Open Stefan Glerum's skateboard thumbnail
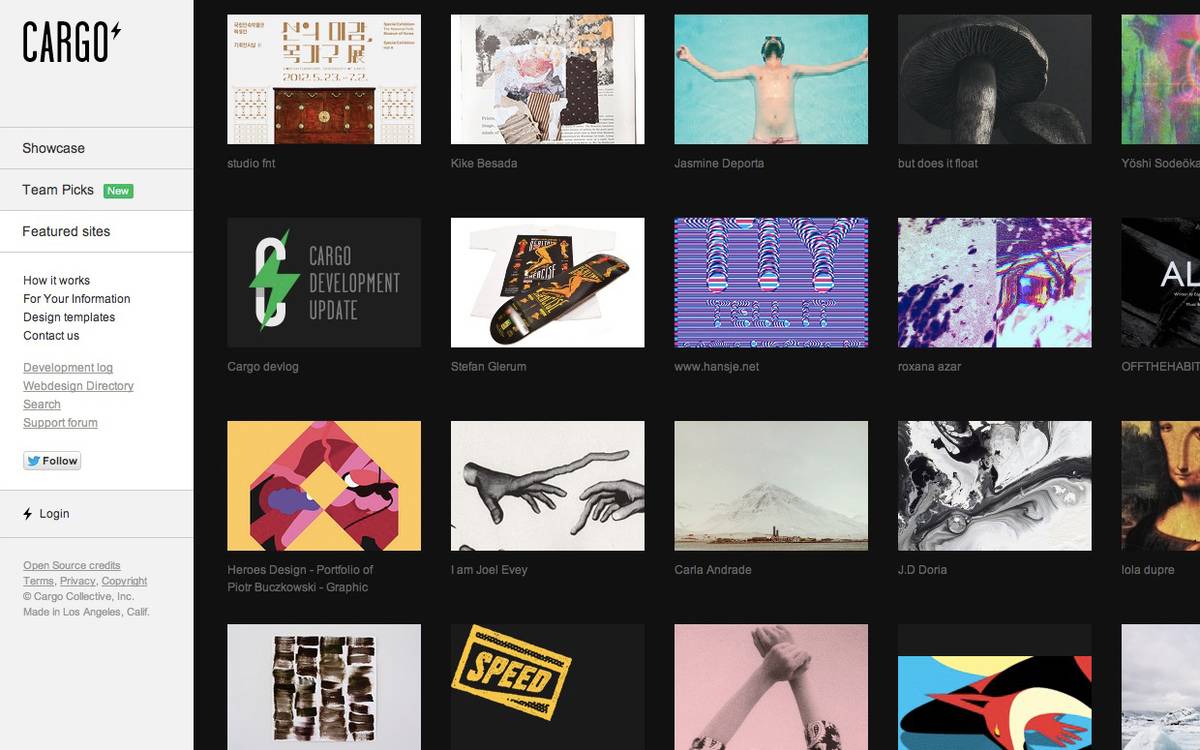Image resolution: width=1200 pixels, height=750 pixels. coord(547,282)
